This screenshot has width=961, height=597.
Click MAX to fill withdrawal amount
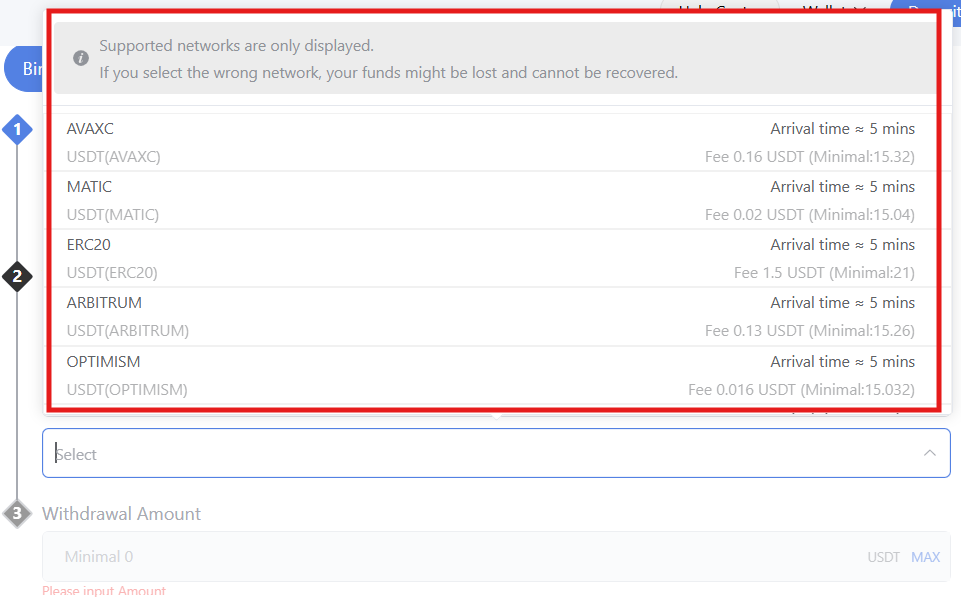click(x=925, y=557)
